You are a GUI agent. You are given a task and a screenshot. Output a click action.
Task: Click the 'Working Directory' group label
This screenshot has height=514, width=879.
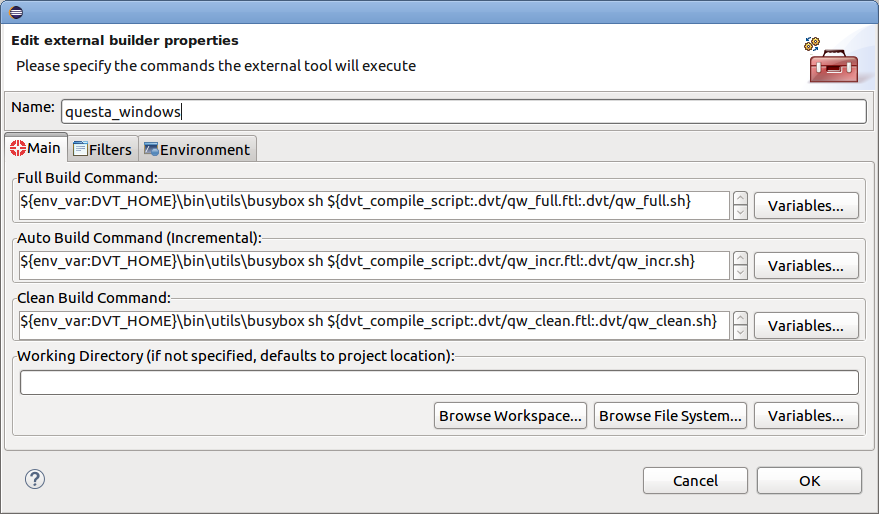pos(235,356)
